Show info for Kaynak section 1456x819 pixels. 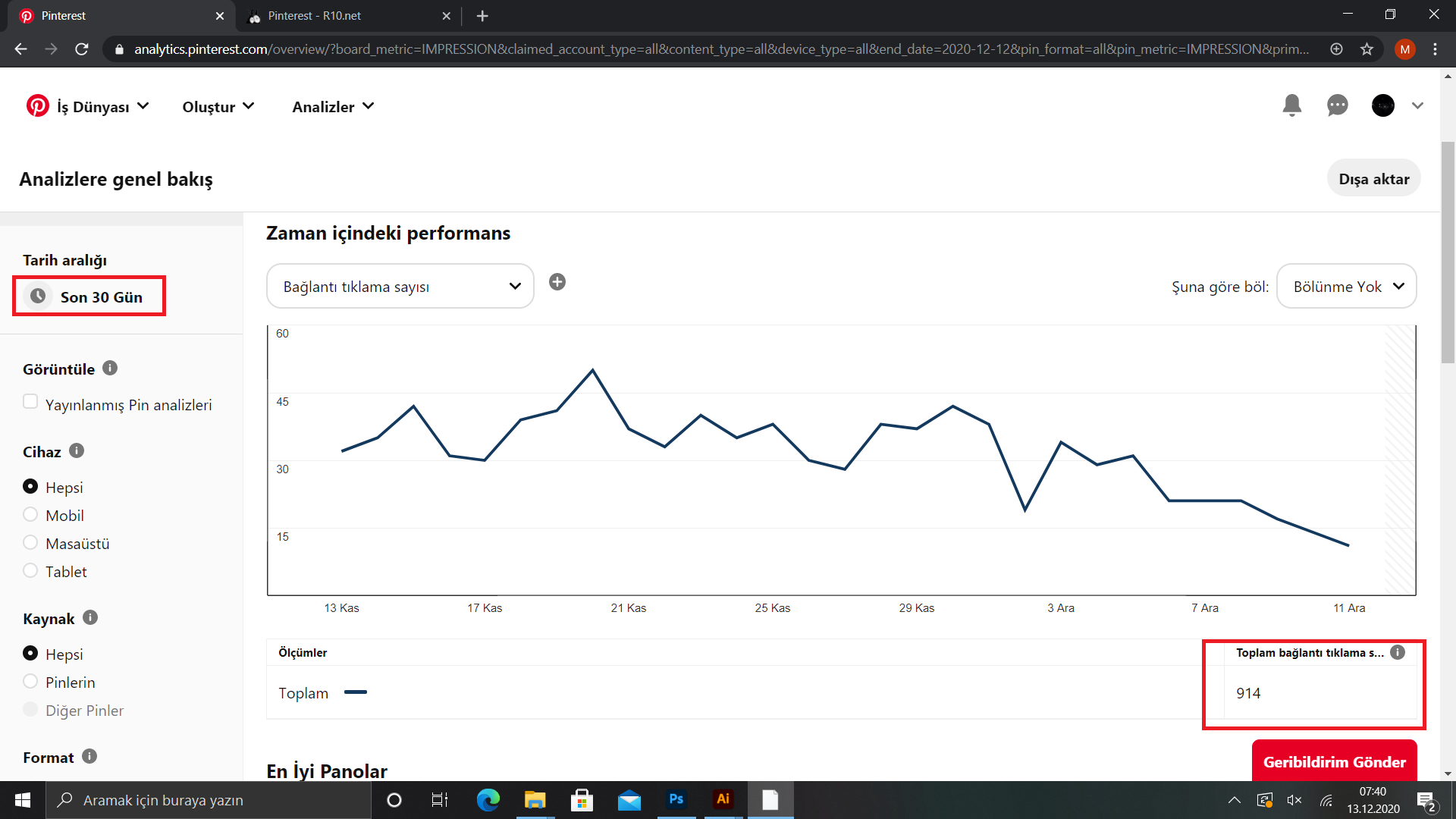coord(90,618)
